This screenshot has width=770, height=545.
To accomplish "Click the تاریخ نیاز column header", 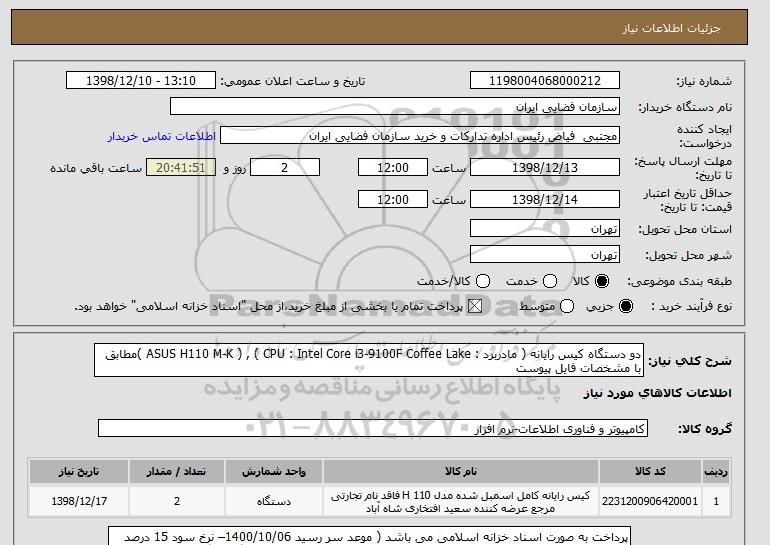I will tap(79, 471).
